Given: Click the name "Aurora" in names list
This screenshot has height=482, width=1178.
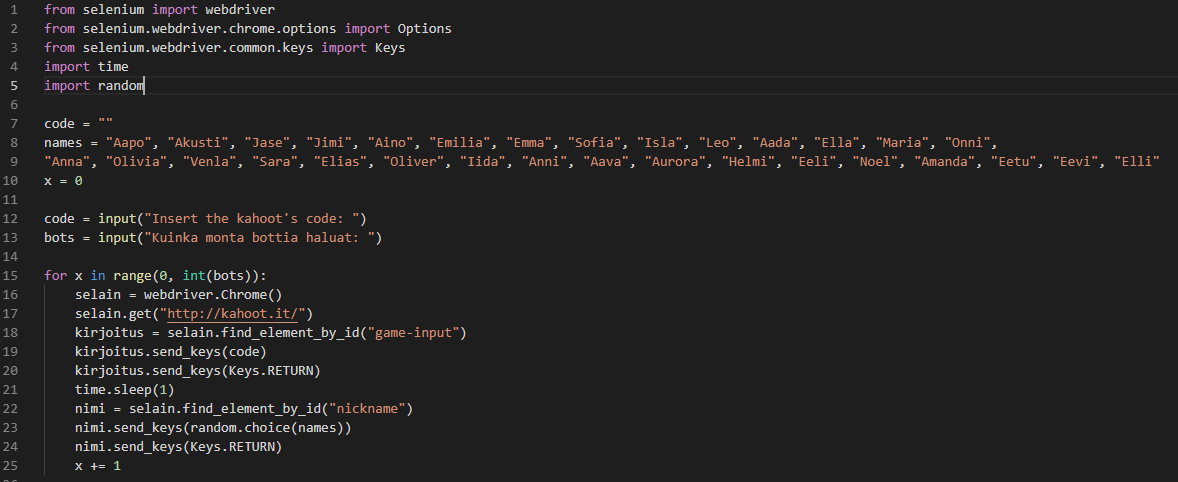Looking at the screenshot, I should click(675, 161).
